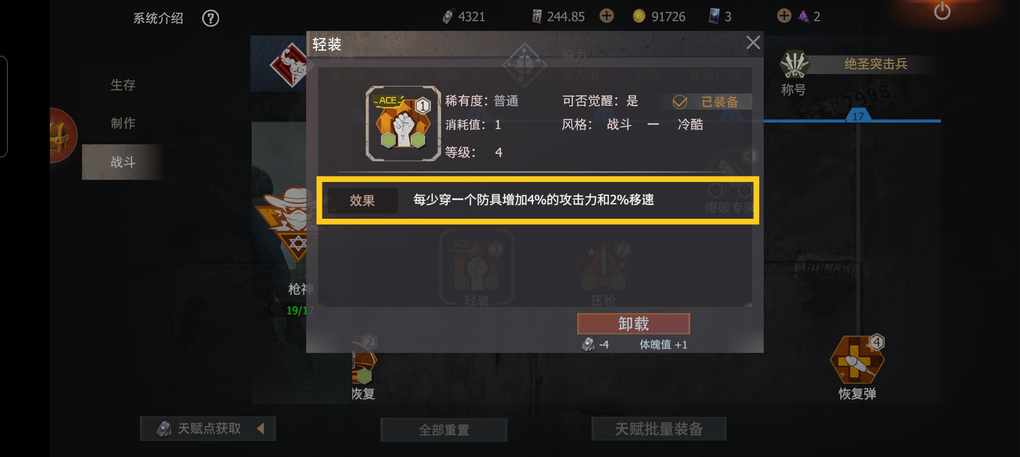Click the 天赋批量装备 button
The width and height of the screenshot is (1020, 457).
point(658,429)
